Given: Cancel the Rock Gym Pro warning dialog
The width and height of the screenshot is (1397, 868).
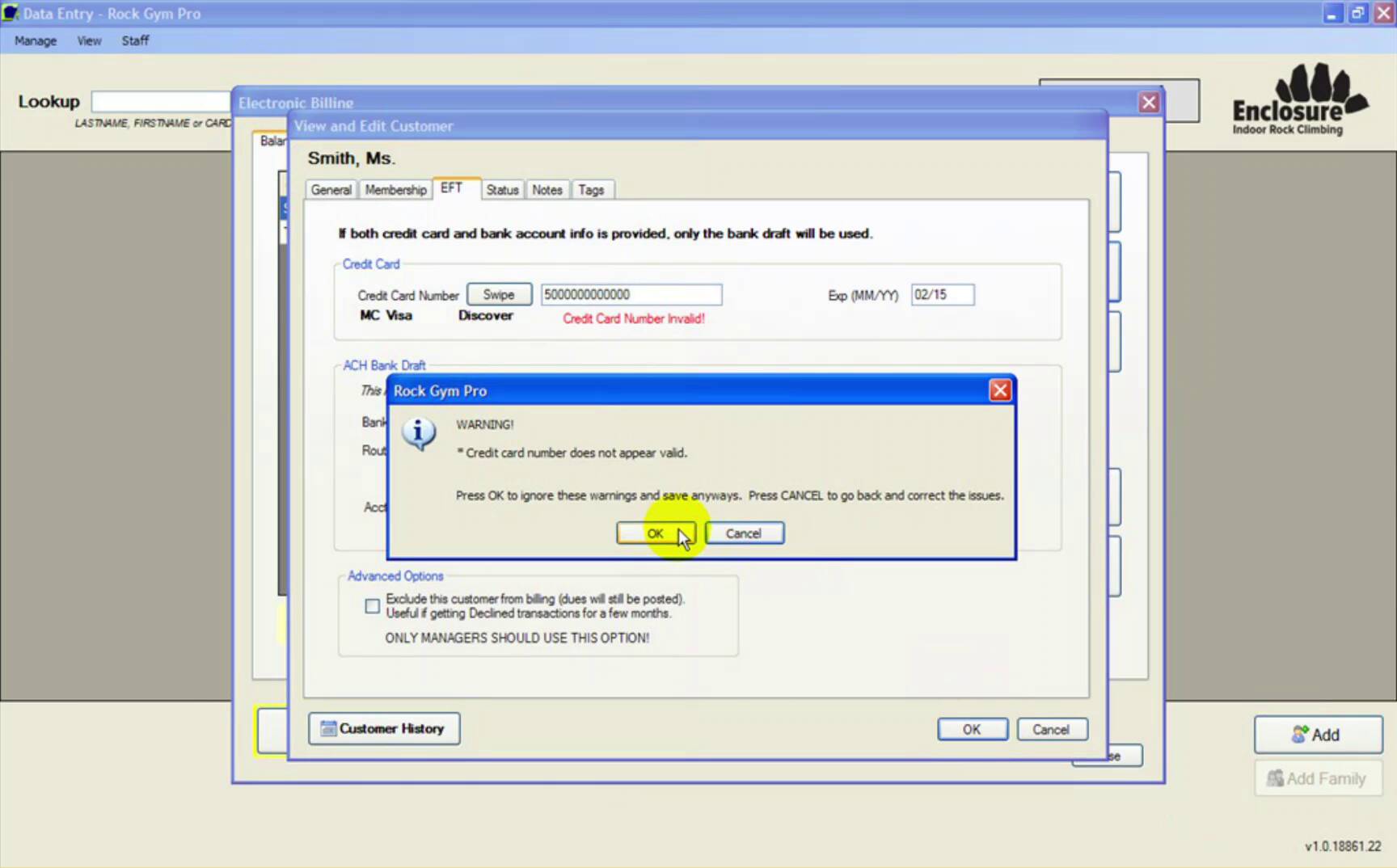Looking at the screenshot, I should 744,533.
